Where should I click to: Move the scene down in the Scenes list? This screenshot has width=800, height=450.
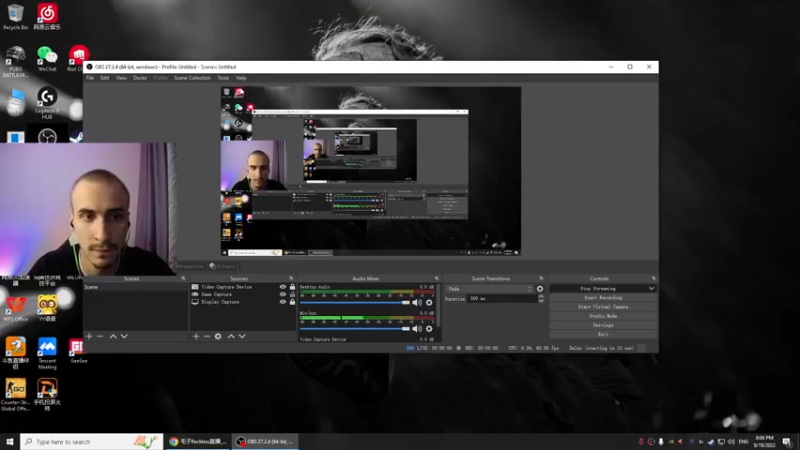click(x=124, y=336)
